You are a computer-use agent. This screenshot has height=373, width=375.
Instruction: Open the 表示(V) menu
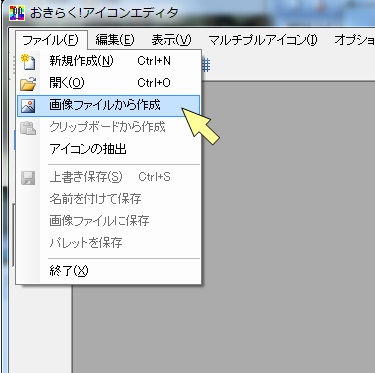(171, 40)
